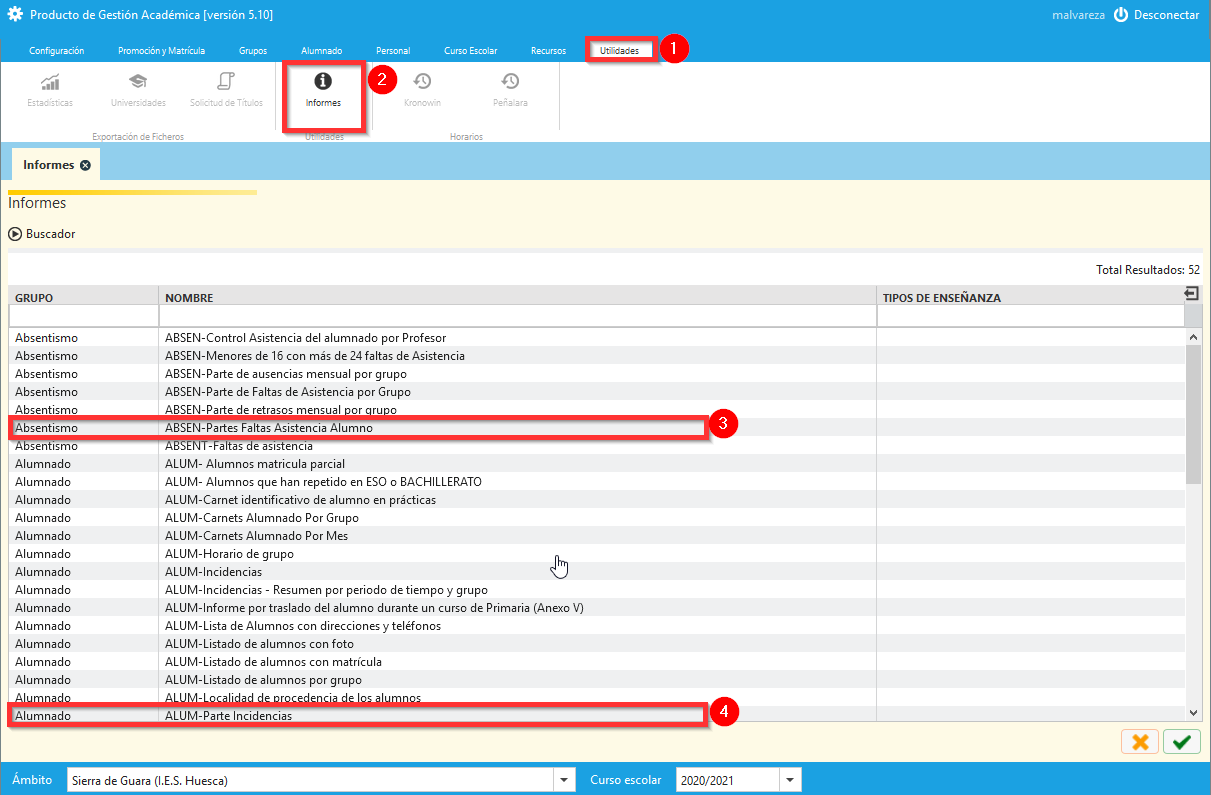Click the NOMBRE filter input field
This screenshot has height=795, width=1211.
coord(517,316)
